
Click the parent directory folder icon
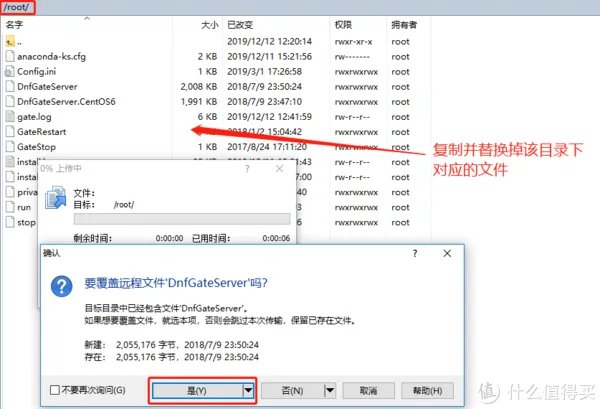[x=10, y=41]
